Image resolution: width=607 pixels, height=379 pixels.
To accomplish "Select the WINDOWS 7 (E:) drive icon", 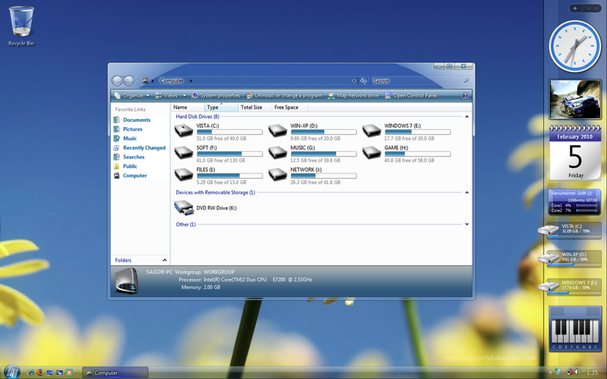I will point(372,131).
